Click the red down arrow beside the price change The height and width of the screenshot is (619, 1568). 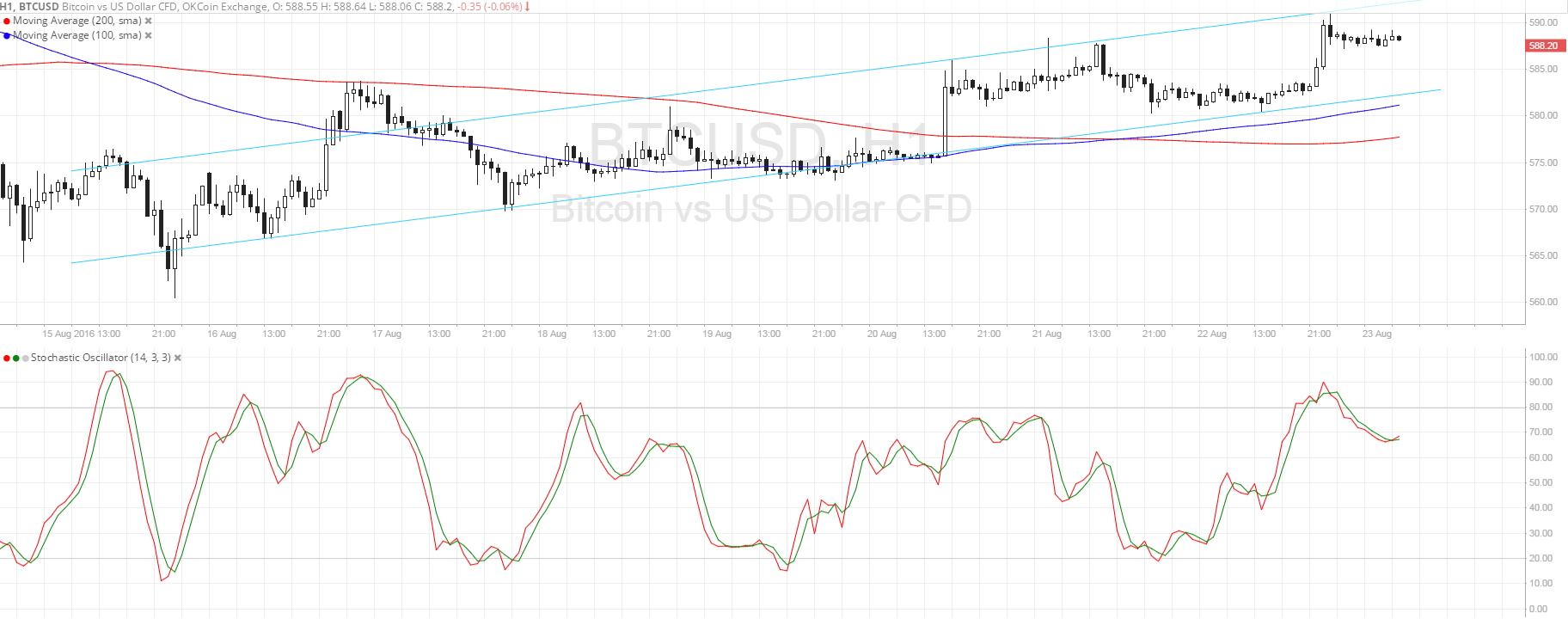[x=527, y=6]
